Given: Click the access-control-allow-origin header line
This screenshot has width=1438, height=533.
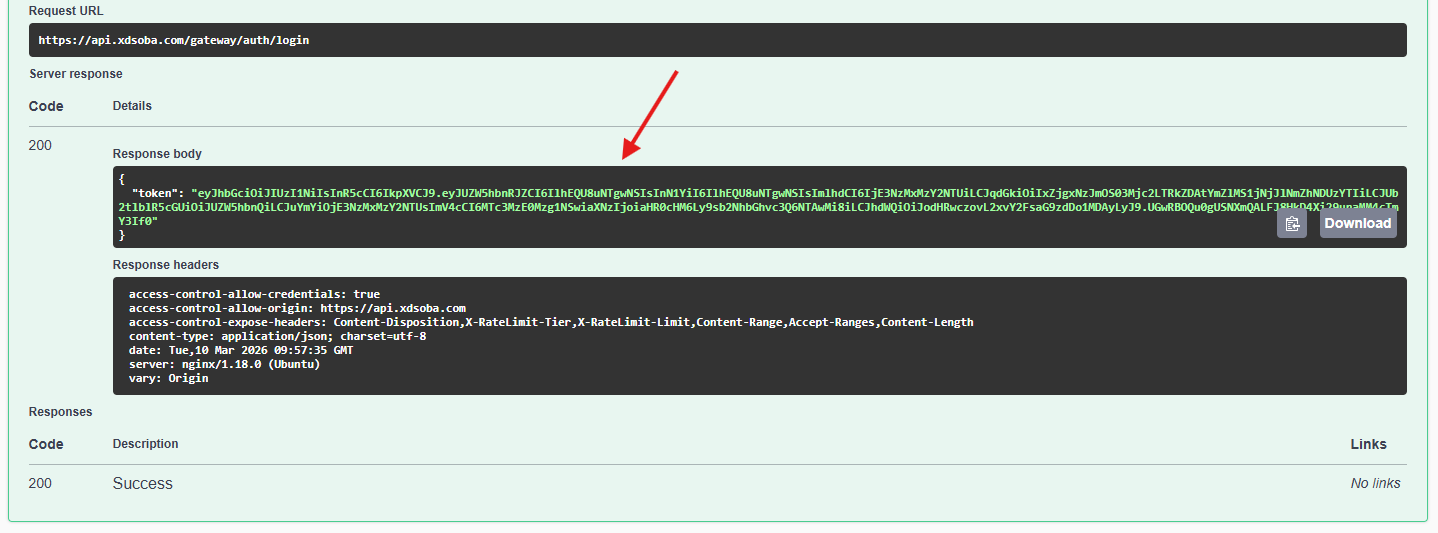Looking at the screenshot, I should coord(297,309).
